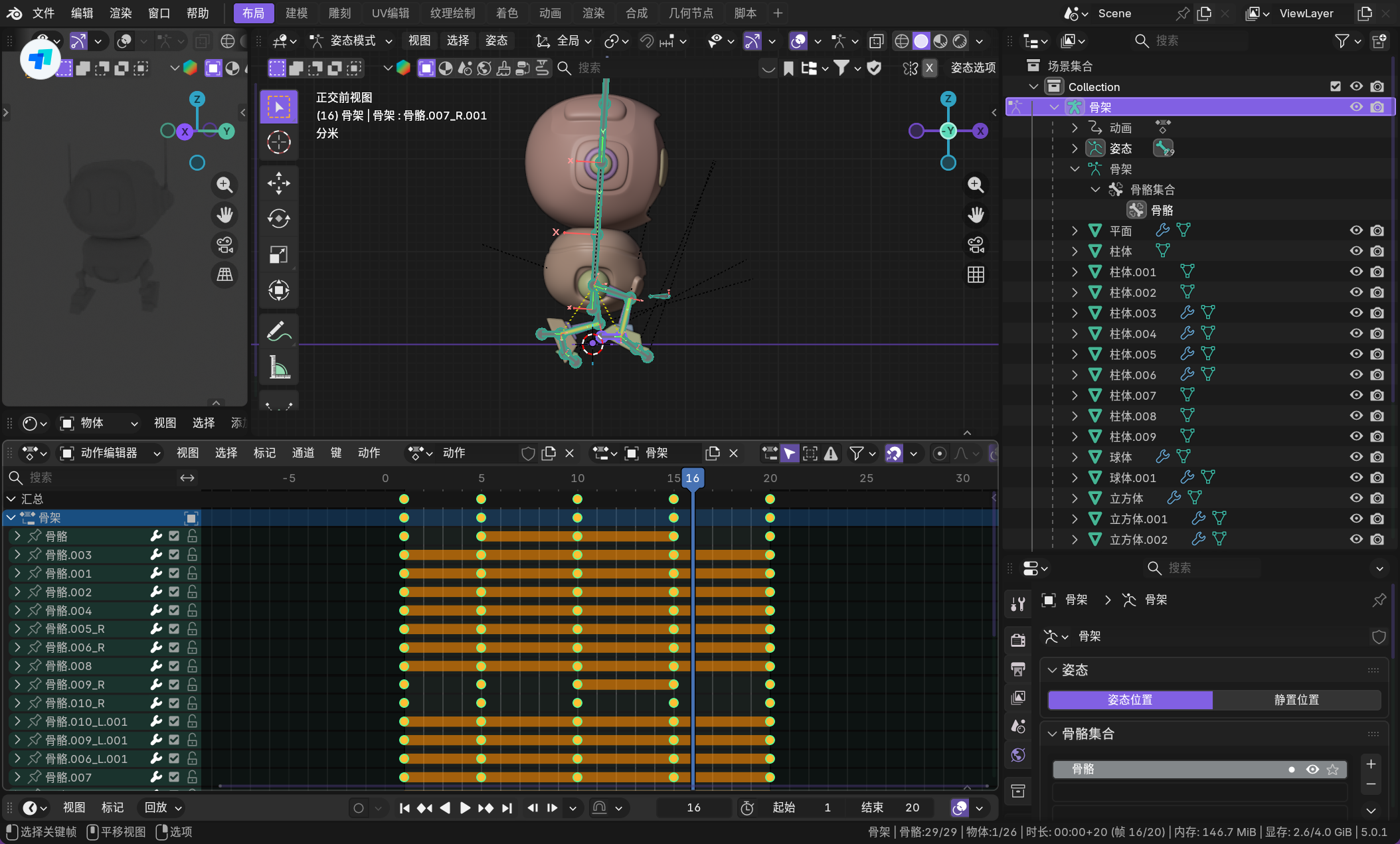Select the Measure ruler tool
Screen dimensions: 1400x844
click(278, 367)
